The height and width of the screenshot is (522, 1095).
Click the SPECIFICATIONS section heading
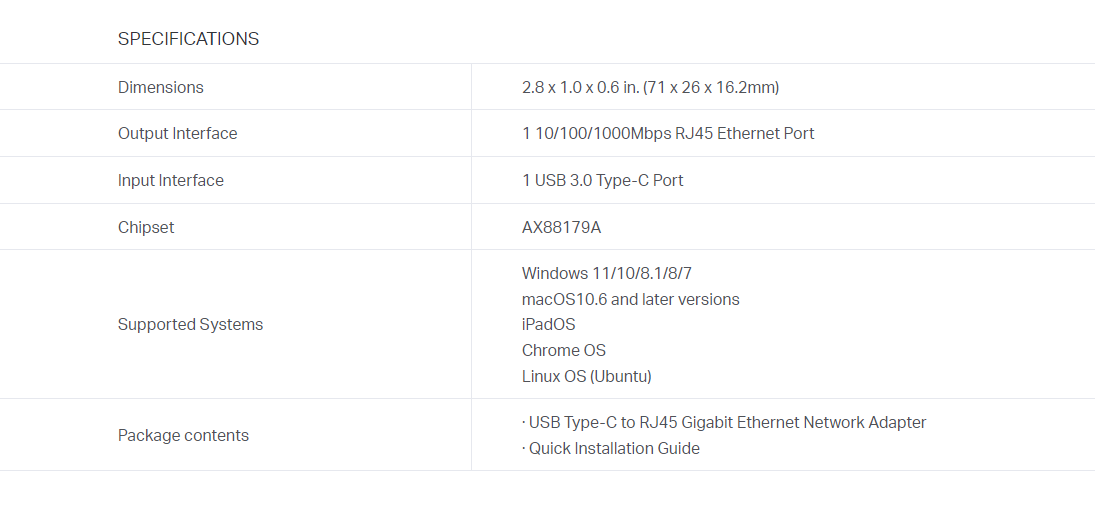tap(188, 39)
